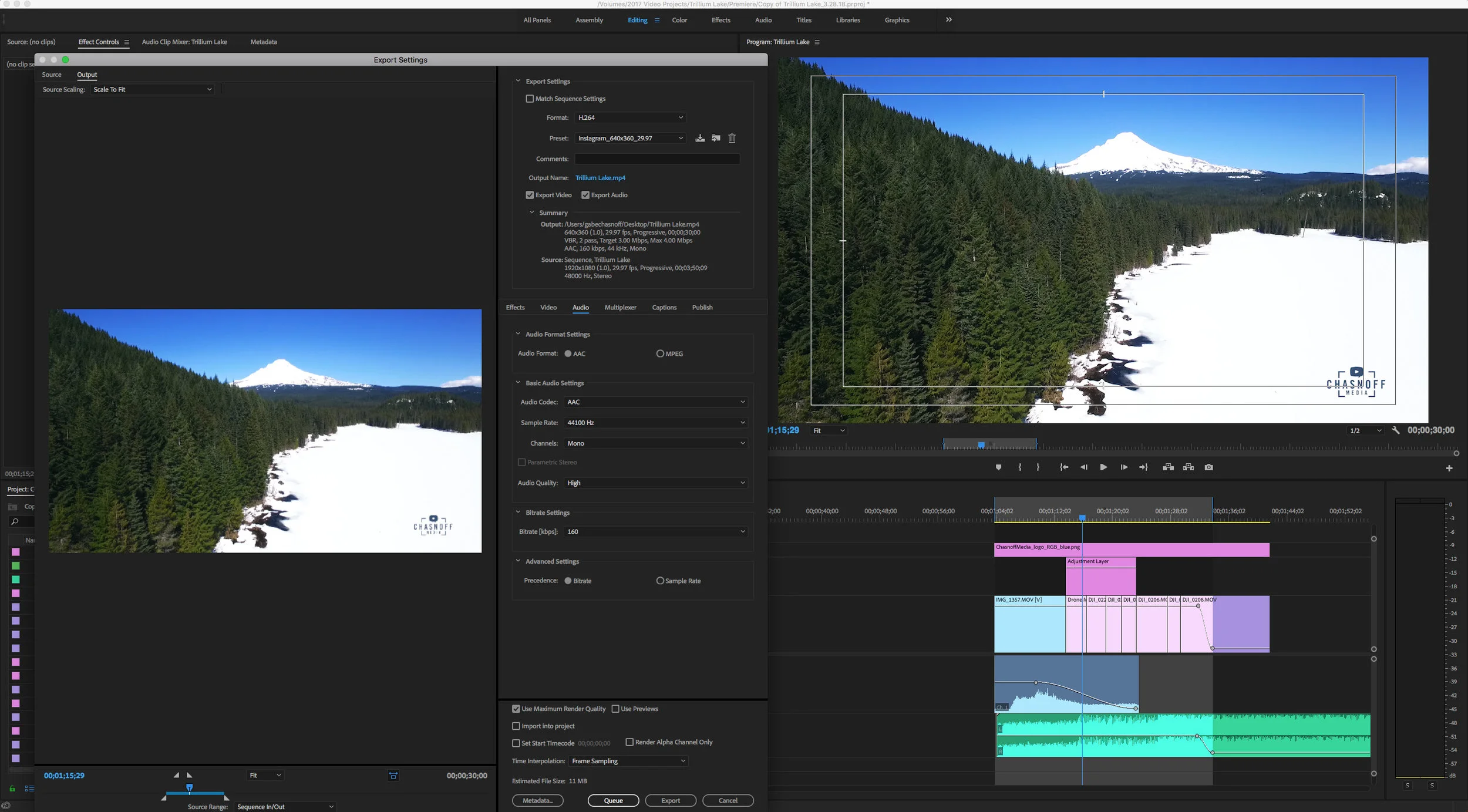Image resolution: width=1468 pixels, height=812 pixels.
Task: Toggle Use Maximum Render Quality checkbox
Action: click(516, 709)
